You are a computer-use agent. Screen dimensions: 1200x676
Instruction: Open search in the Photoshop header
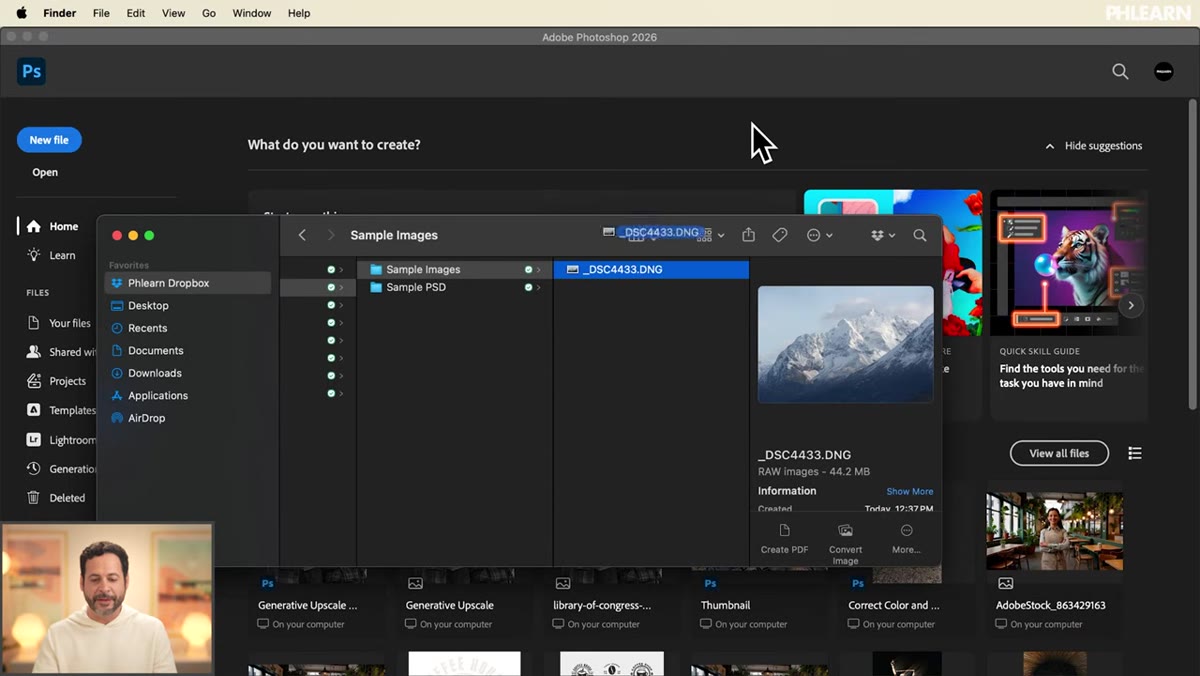click(1120, 71)
